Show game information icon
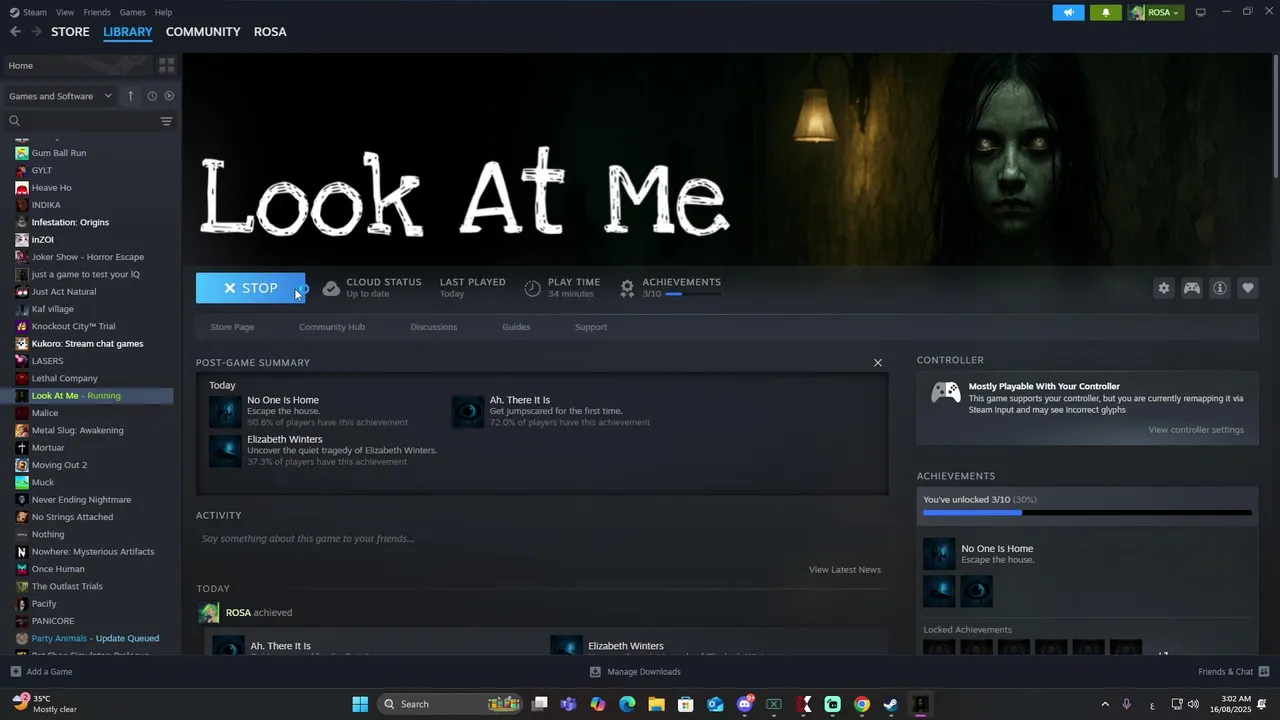 pyautogui.click(x=1220, y=288)
